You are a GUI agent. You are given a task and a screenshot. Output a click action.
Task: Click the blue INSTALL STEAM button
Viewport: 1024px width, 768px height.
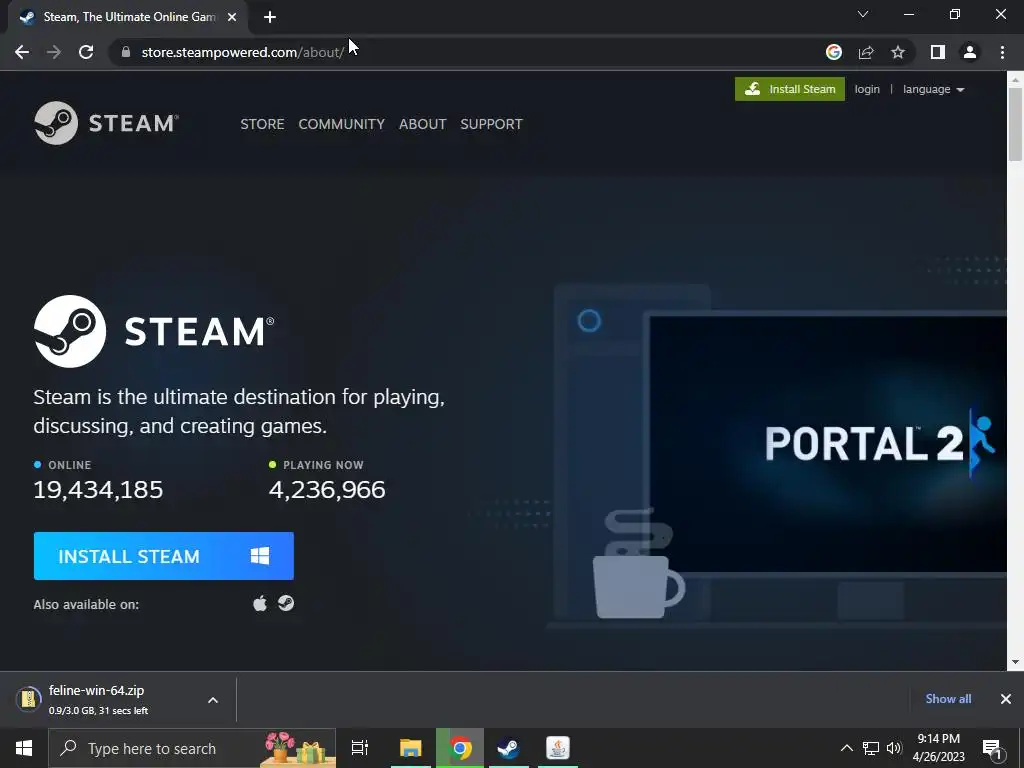click(163, 556)
